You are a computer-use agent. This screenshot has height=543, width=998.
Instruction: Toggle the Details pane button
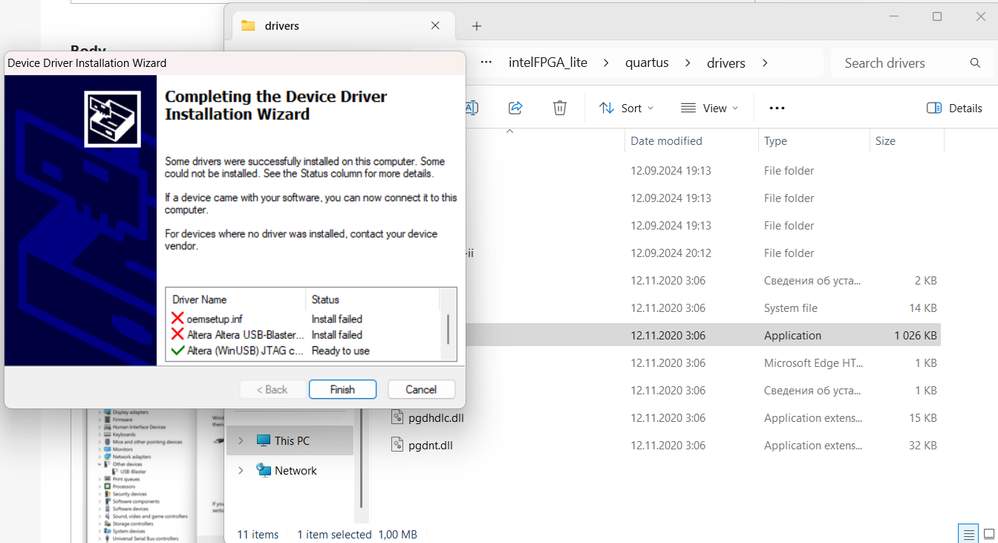point(954,108)
